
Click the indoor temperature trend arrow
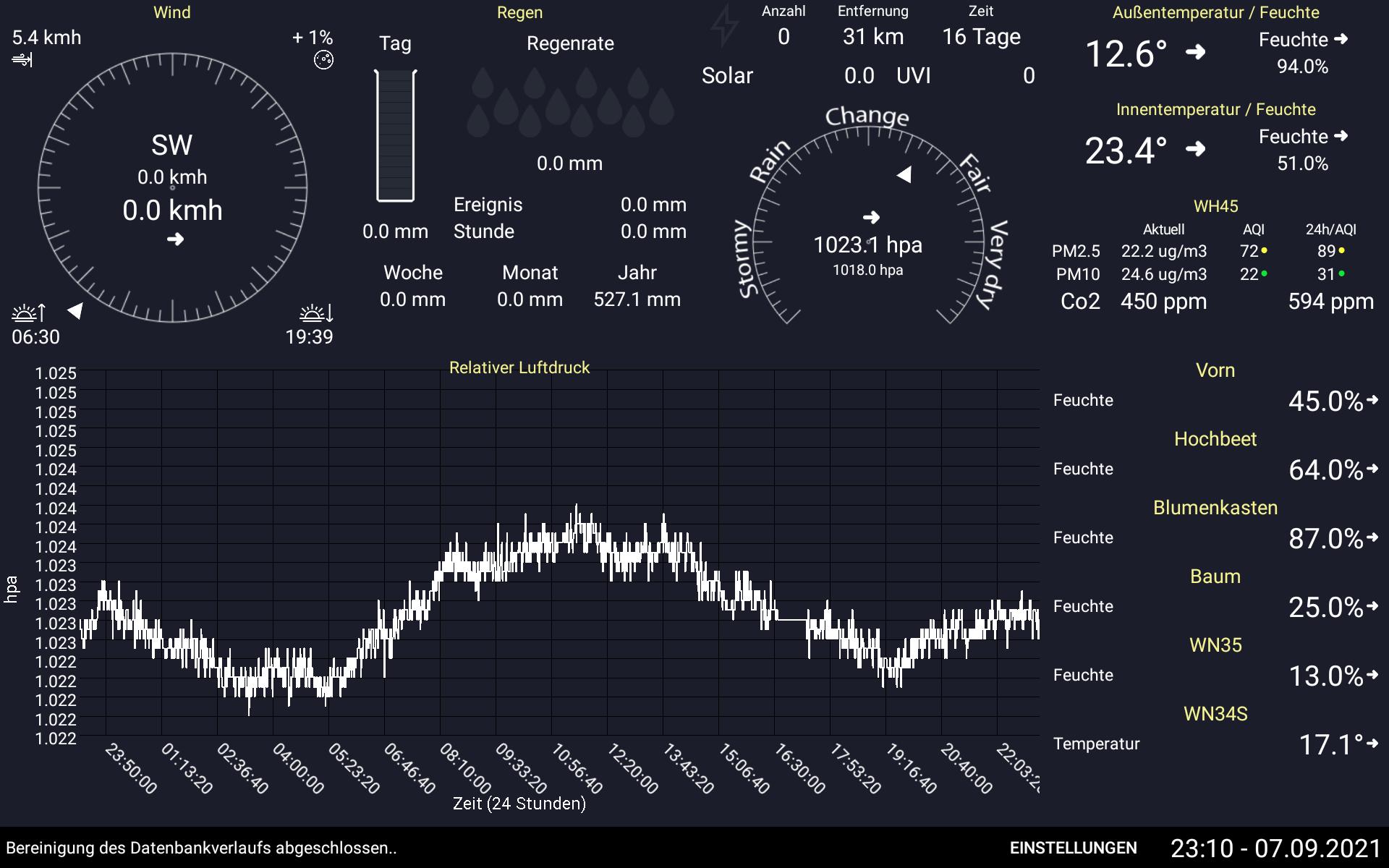(1196, 149)
